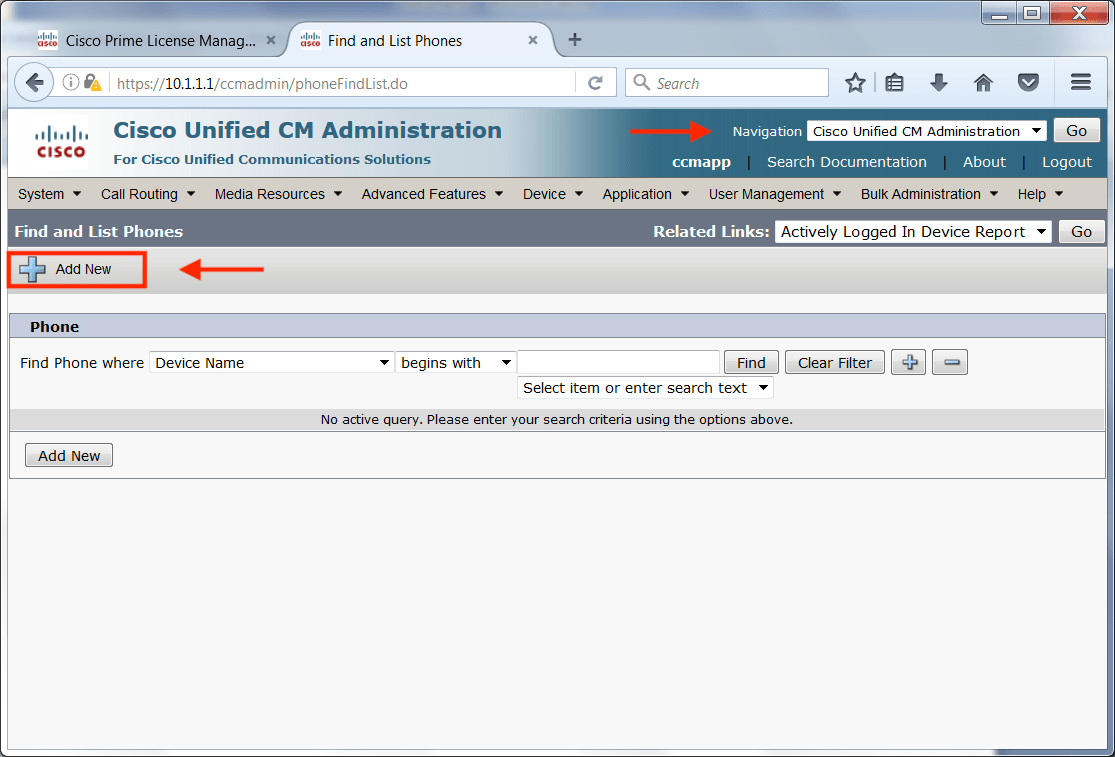Click Go next to Related Links
The height and width of the screenshot is (757, 1115).
click(x=1081, y=232)
